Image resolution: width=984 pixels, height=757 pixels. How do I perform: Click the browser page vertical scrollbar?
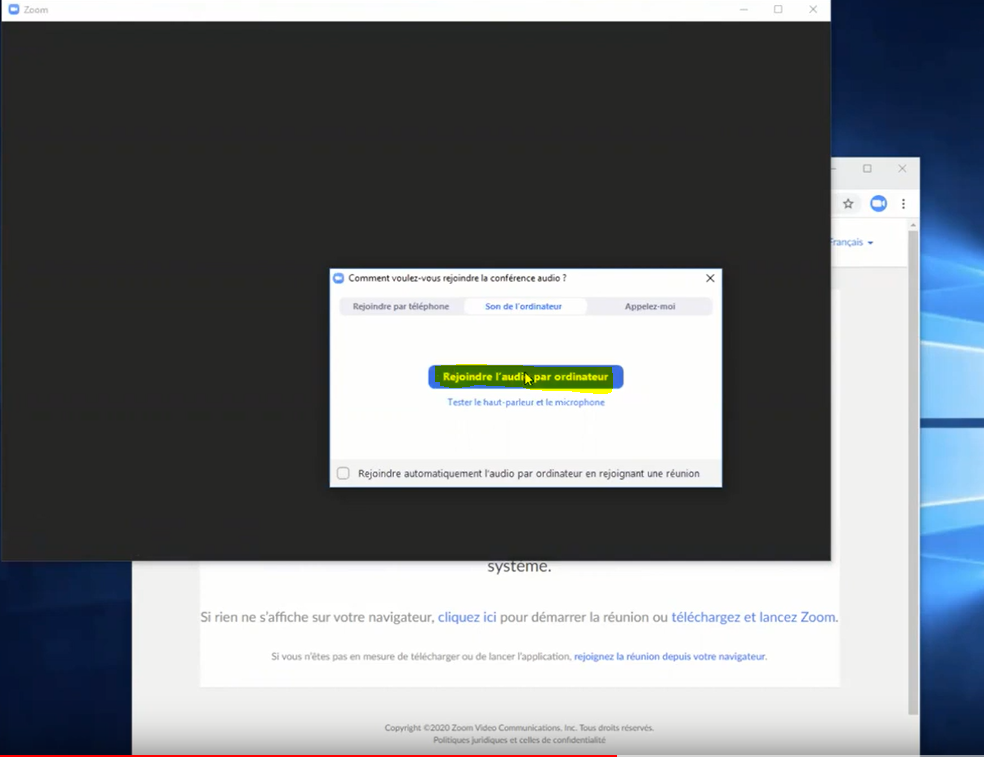pyautogui.click(x=913, y=471)
